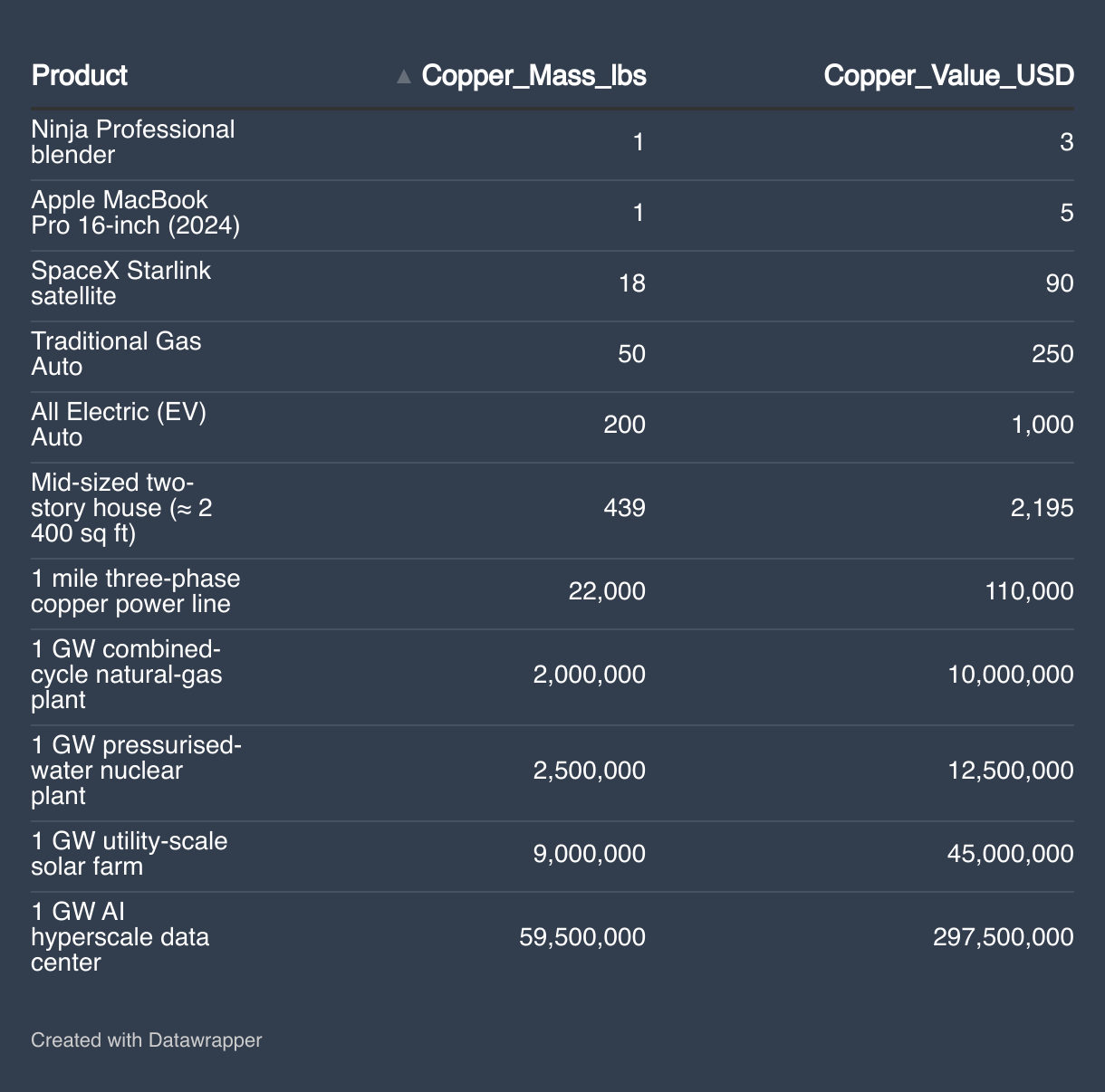This screenshot has height=1092, width=1105.
Task: Click the 1 GW combined-cycle natural-gas plant label
Action: [127, 675]
